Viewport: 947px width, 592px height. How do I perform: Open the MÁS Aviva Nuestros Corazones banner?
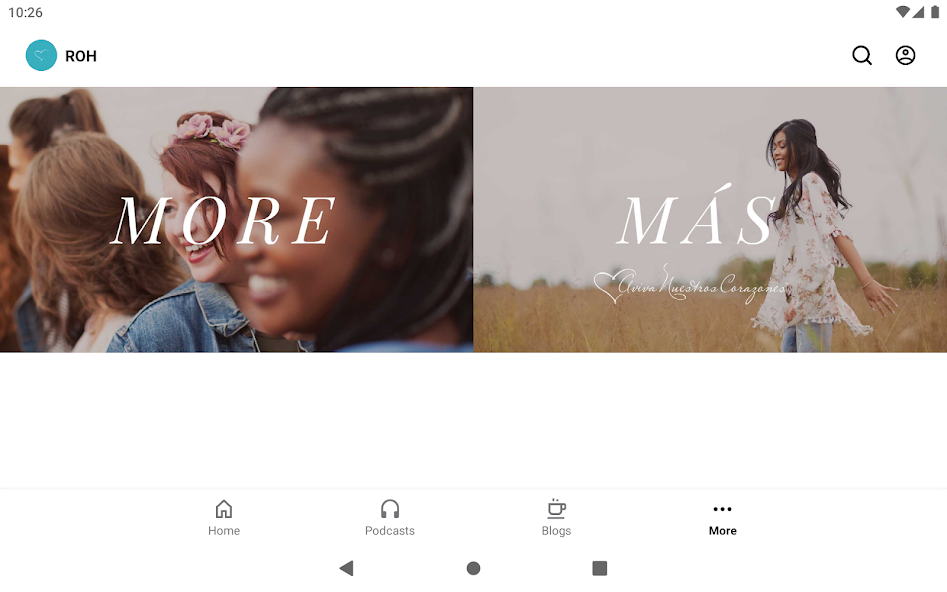710,220
